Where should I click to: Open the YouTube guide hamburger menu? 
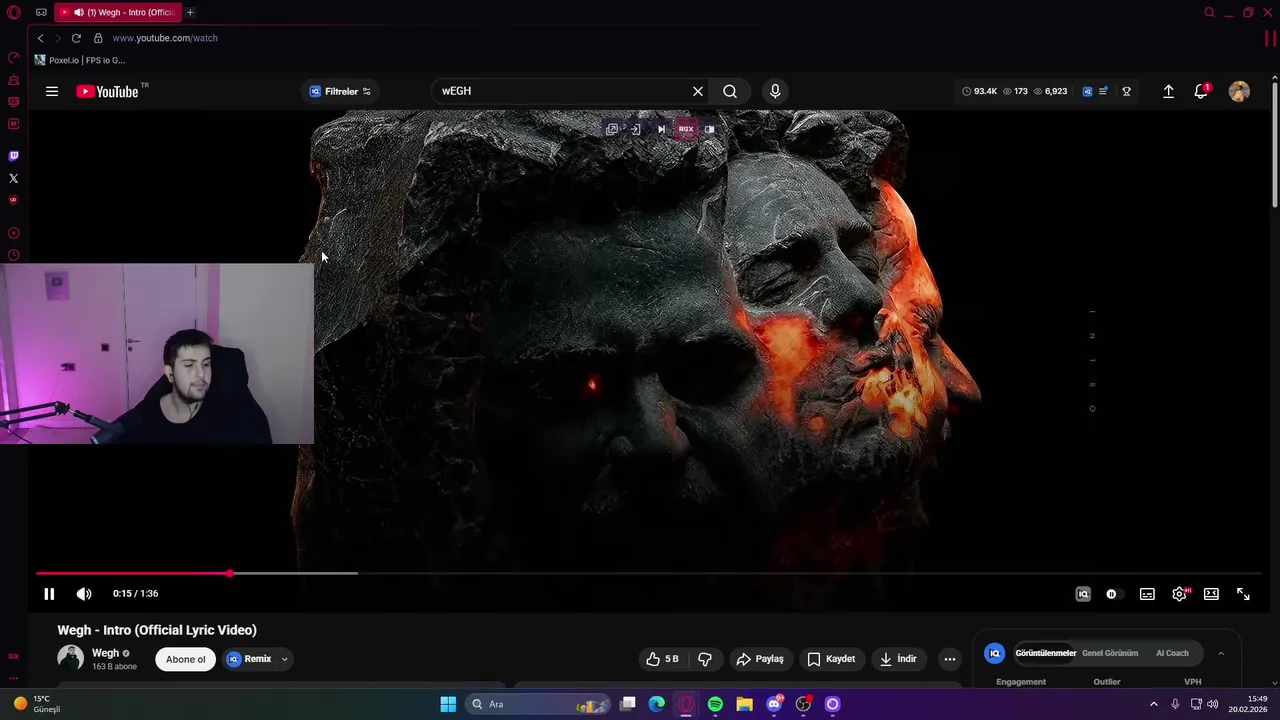tap(52, 91)
